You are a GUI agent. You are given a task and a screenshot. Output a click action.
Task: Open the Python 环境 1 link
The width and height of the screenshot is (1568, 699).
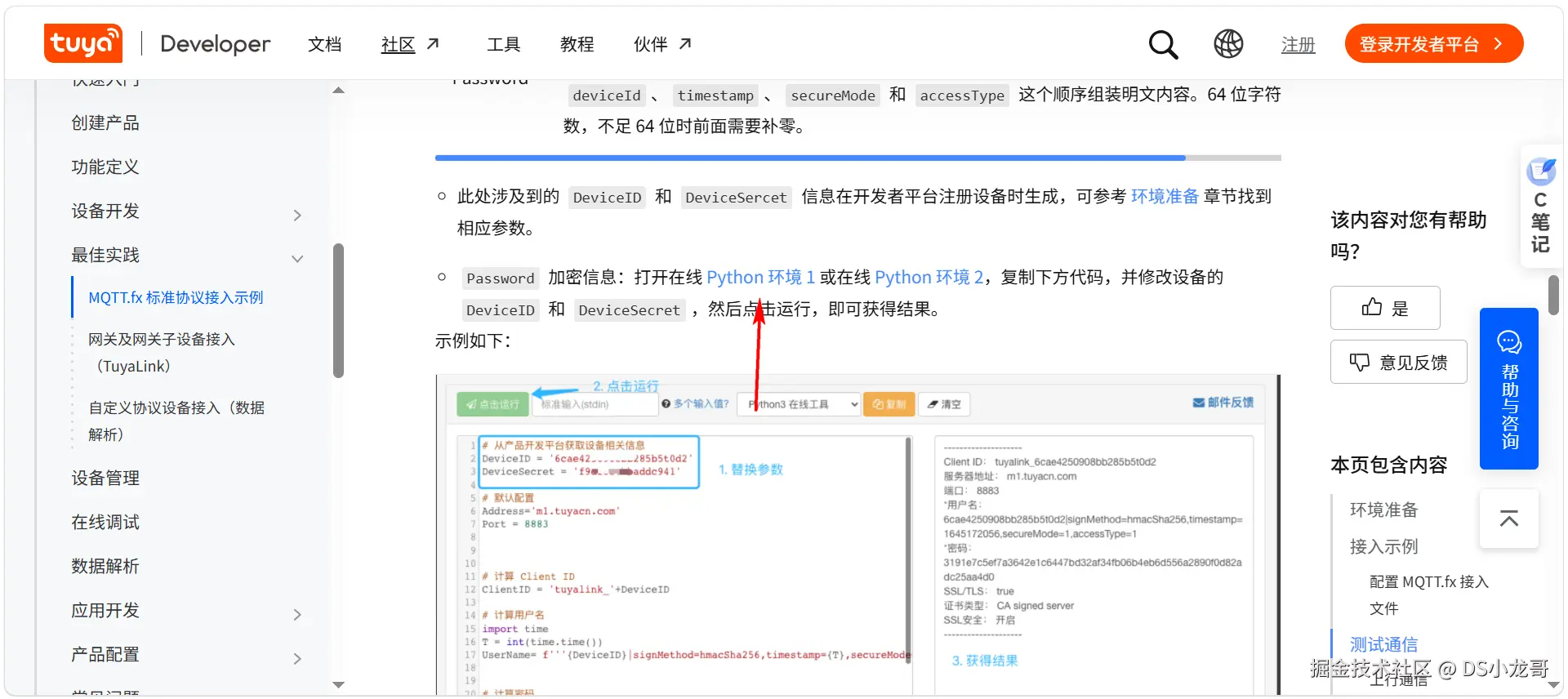pyautogui.click(x=760, y=277)
